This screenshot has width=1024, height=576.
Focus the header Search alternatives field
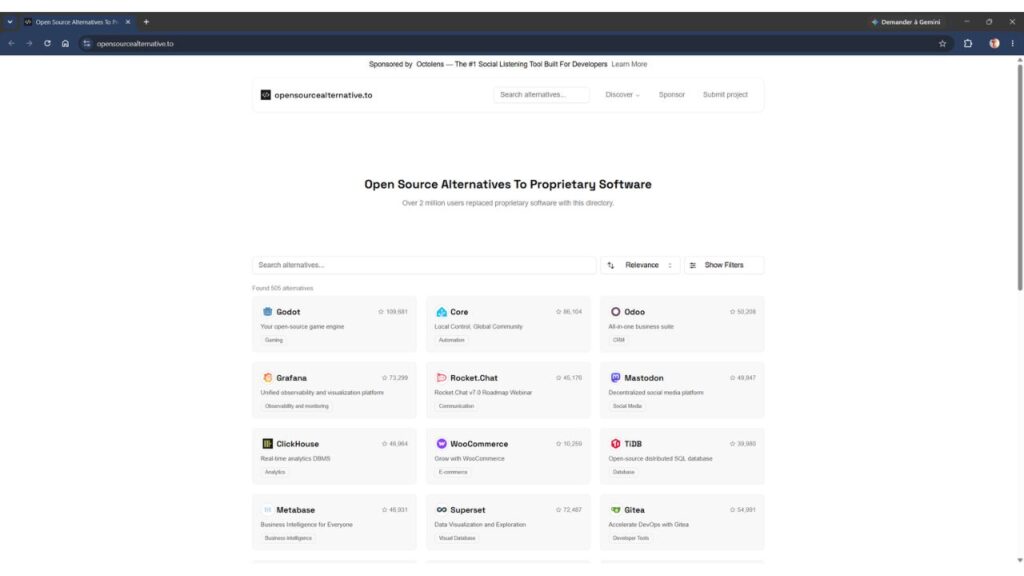541,95
